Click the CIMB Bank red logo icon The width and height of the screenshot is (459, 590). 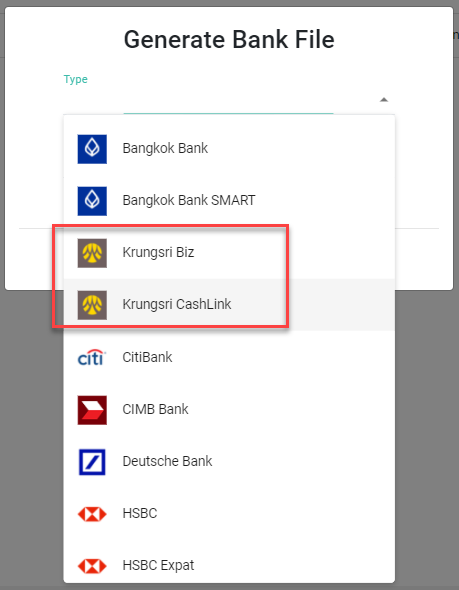92,410
